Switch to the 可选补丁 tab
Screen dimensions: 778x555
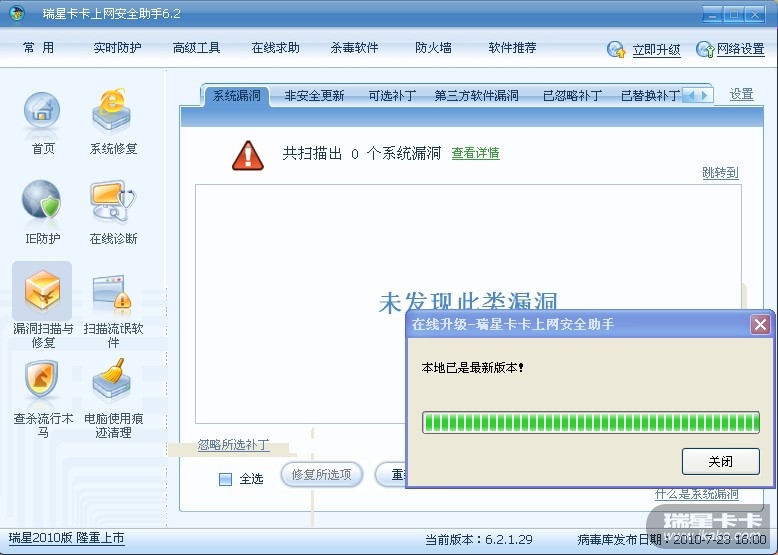pyautogui.click(x=392, y=96)
